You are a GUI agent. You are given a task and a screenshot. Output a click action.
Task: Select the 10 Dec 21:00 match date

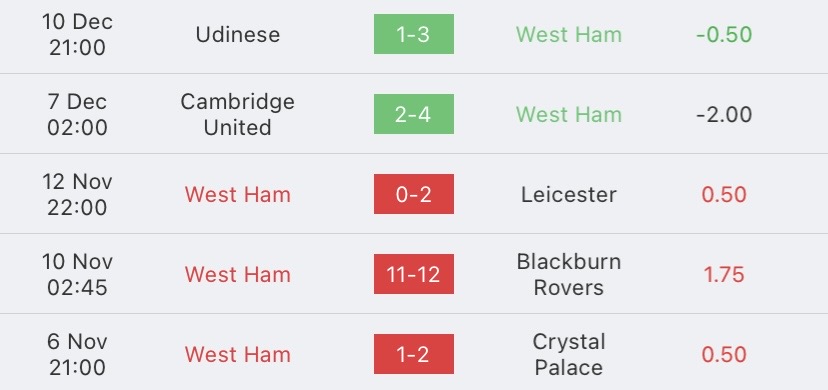(x=77, y=34)
